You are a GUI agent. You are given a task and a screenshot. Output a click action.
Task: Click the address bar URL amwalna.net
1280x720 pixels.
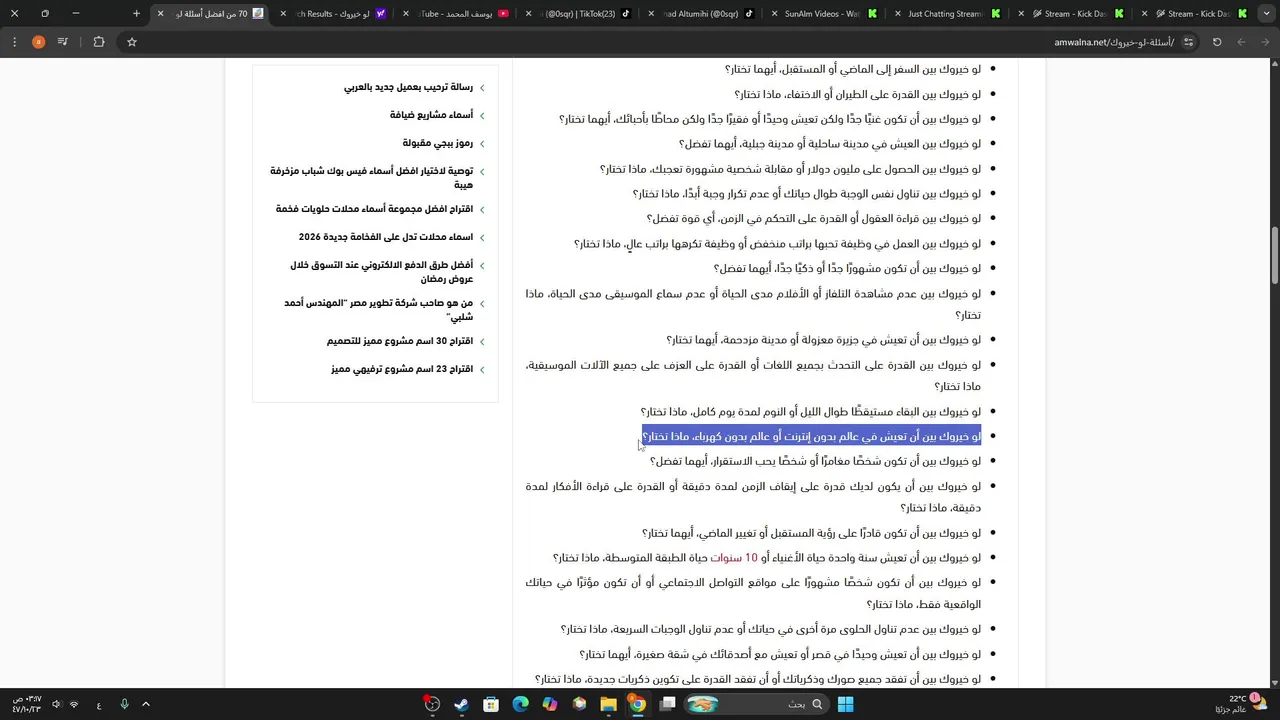(1114, 42)
